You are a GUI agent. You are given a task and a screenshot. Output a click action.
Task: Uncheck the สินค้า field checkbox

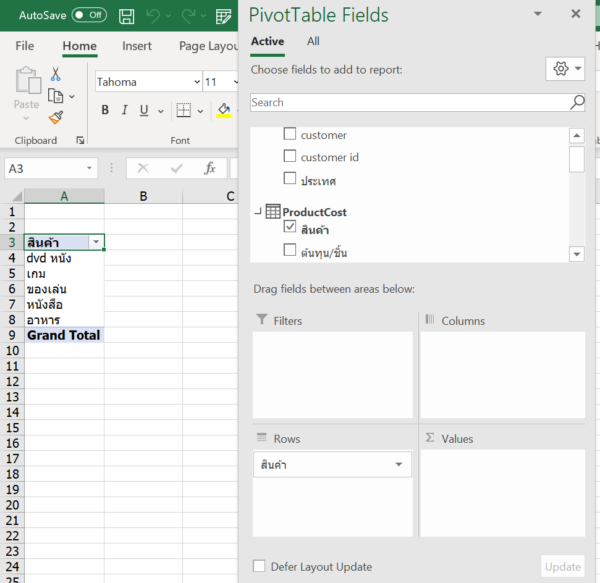coord(290,226)
